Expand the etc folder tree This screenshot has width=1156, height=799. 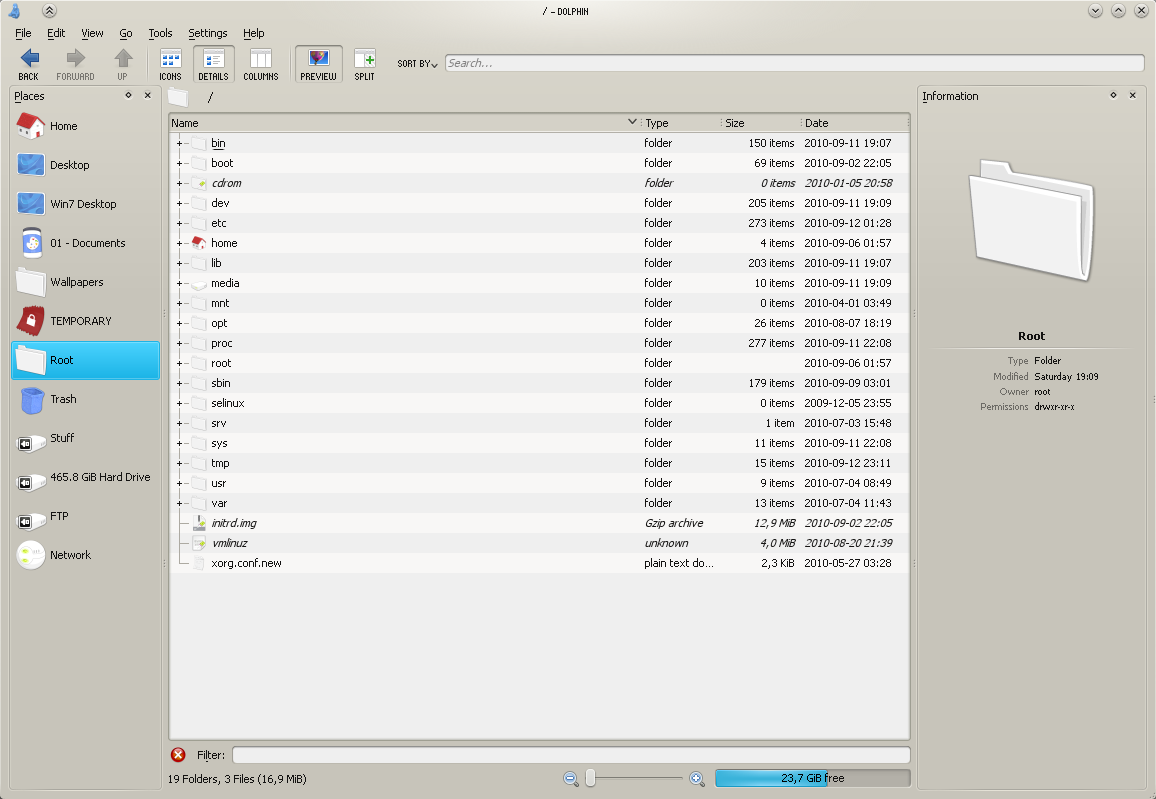[x=179, y=223]
